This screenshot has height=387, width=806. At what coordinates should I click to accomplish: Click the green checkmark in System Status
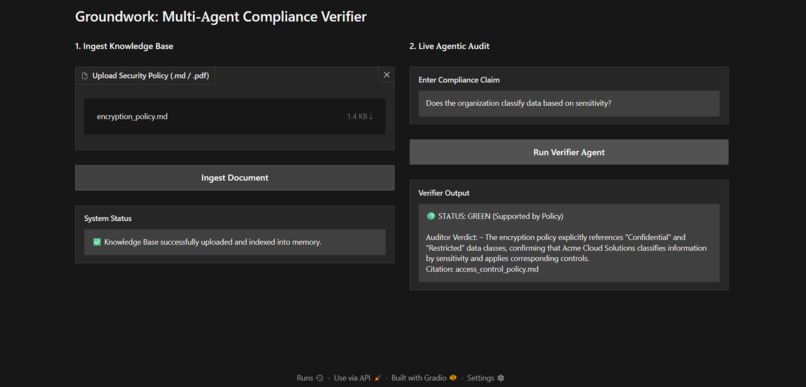click(x=97, y=242)
